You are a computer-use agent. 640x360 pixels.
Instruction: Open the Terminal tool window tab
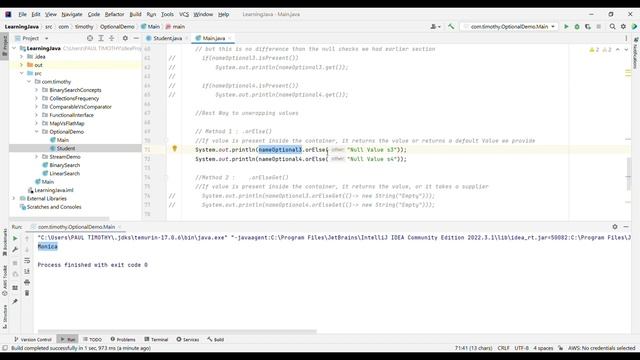click(x=156, y=340)
